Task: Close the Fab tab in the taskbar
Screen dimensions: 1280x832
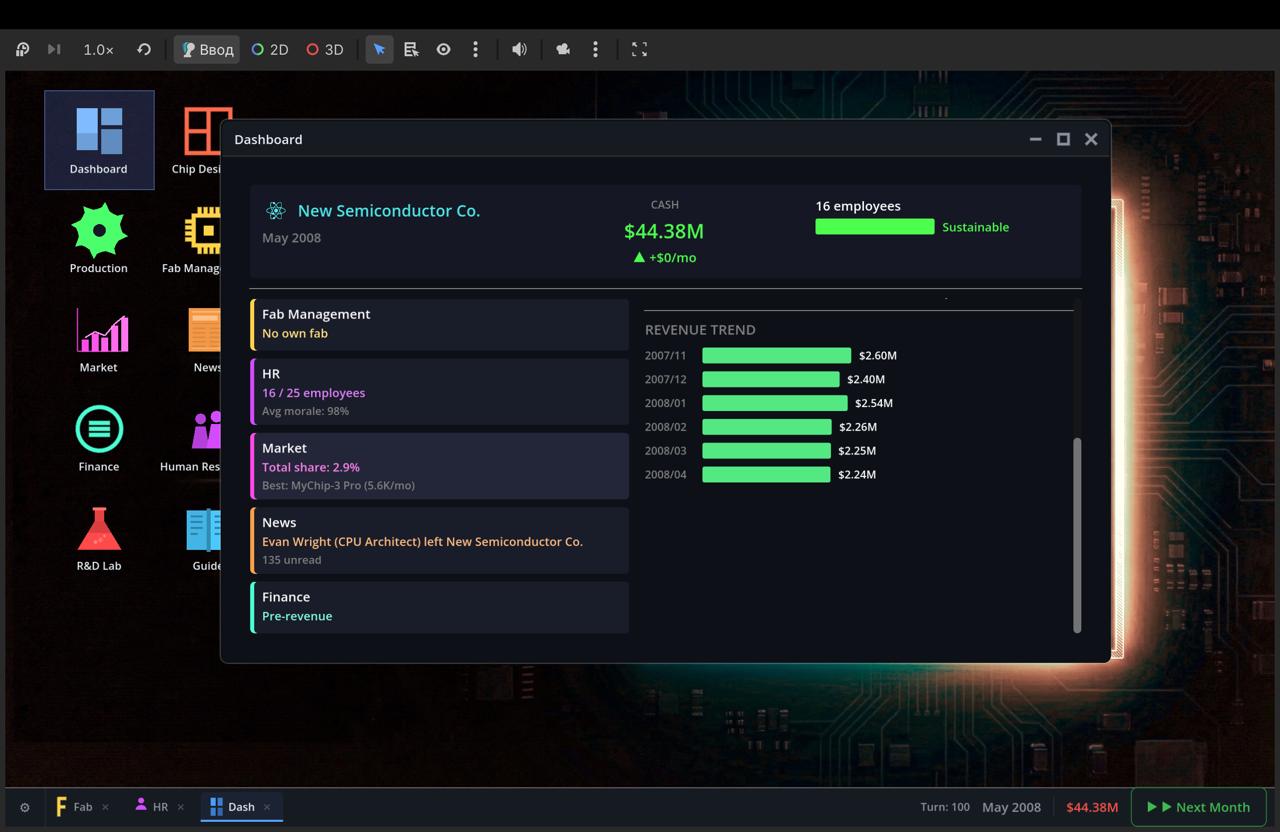Action: pyautogui.click(x=105, y=807)
